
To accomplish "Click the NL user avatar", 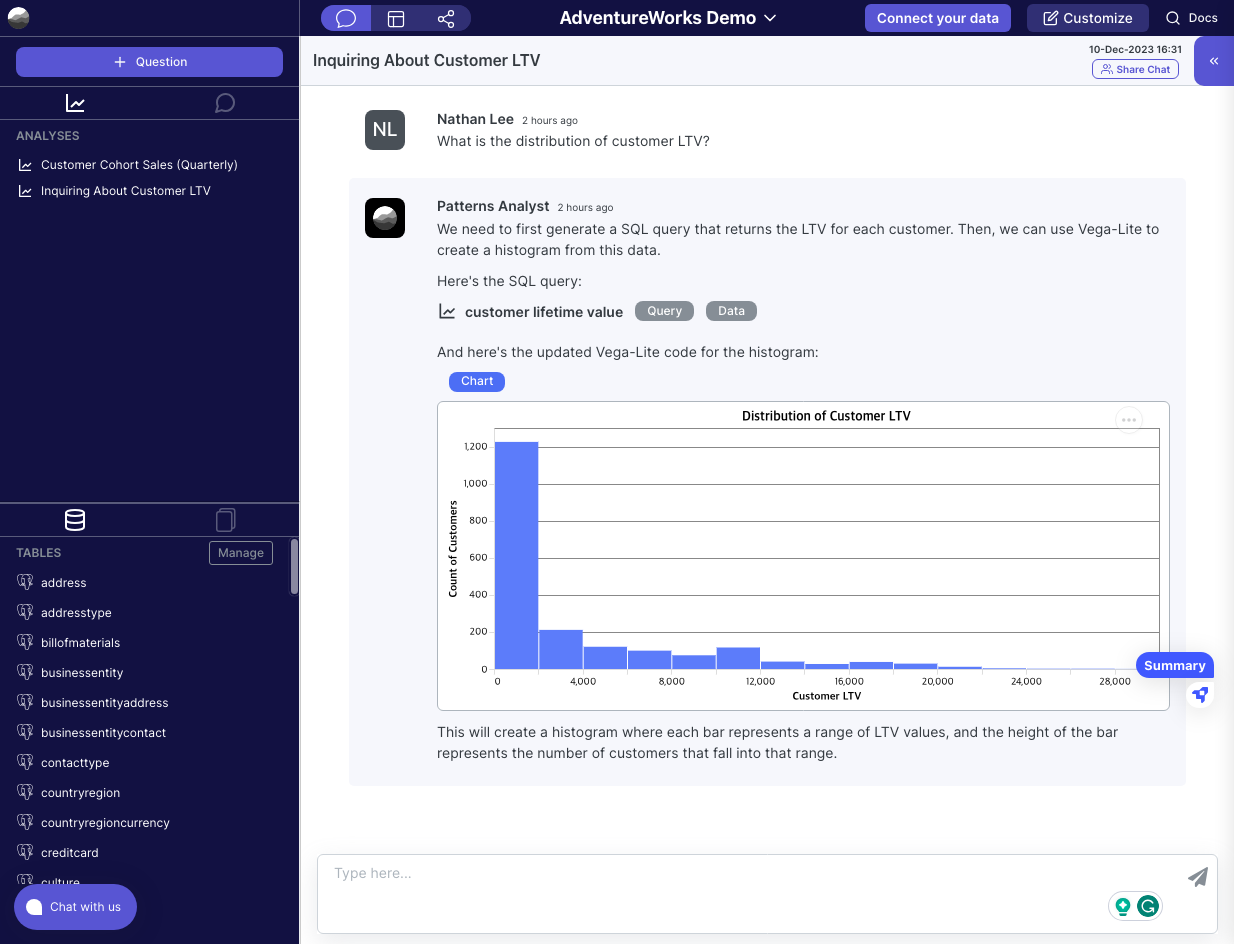I will point(385,130).
